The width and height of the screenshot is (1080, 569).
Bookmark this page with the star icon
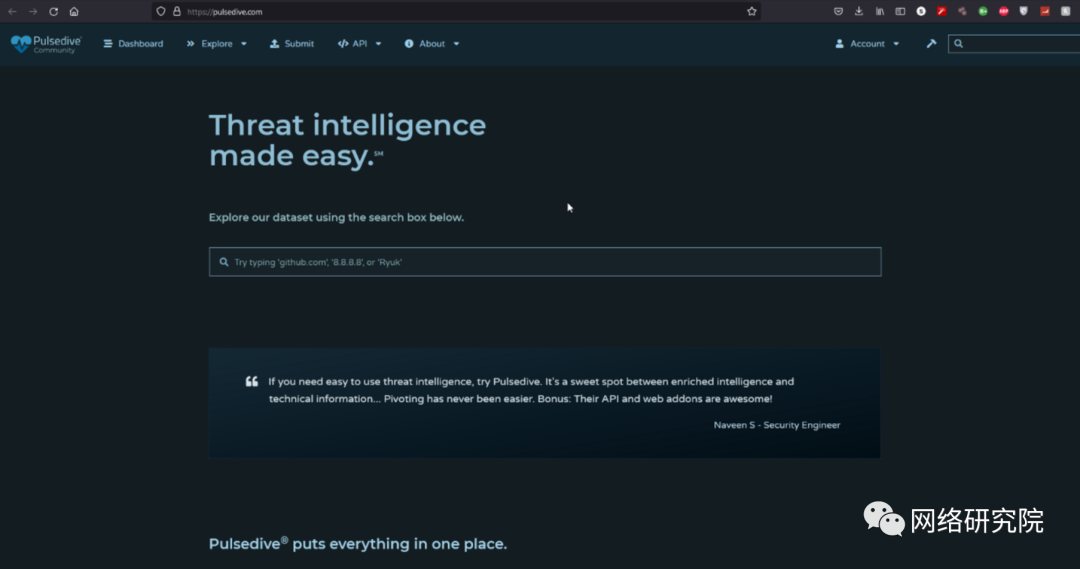click(751, 12)
